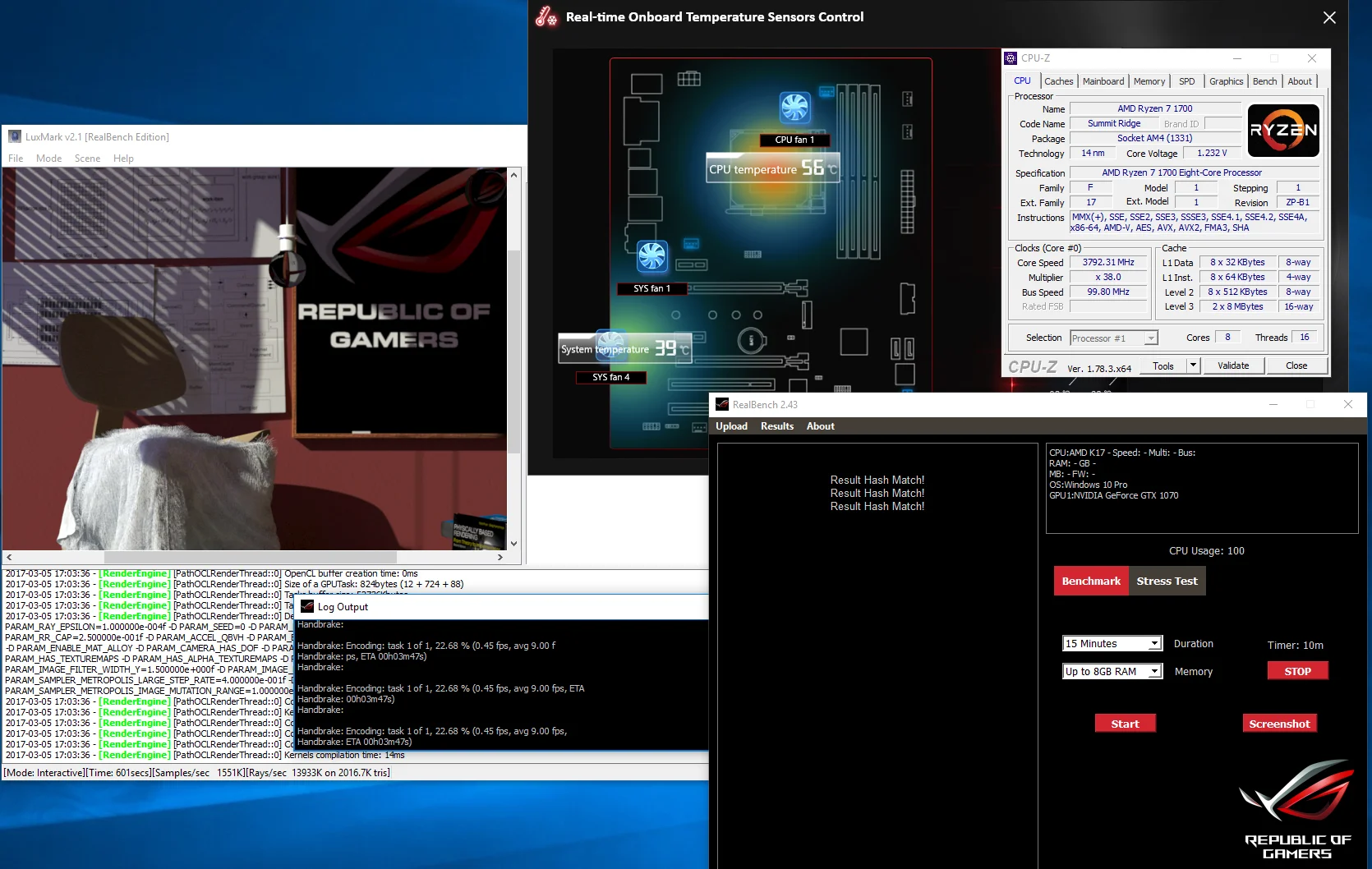Click the Ryzen logo in CPU-Z
This screenshot has width=1372, height=869.
pyautogui.click(x=1283, y=130)
